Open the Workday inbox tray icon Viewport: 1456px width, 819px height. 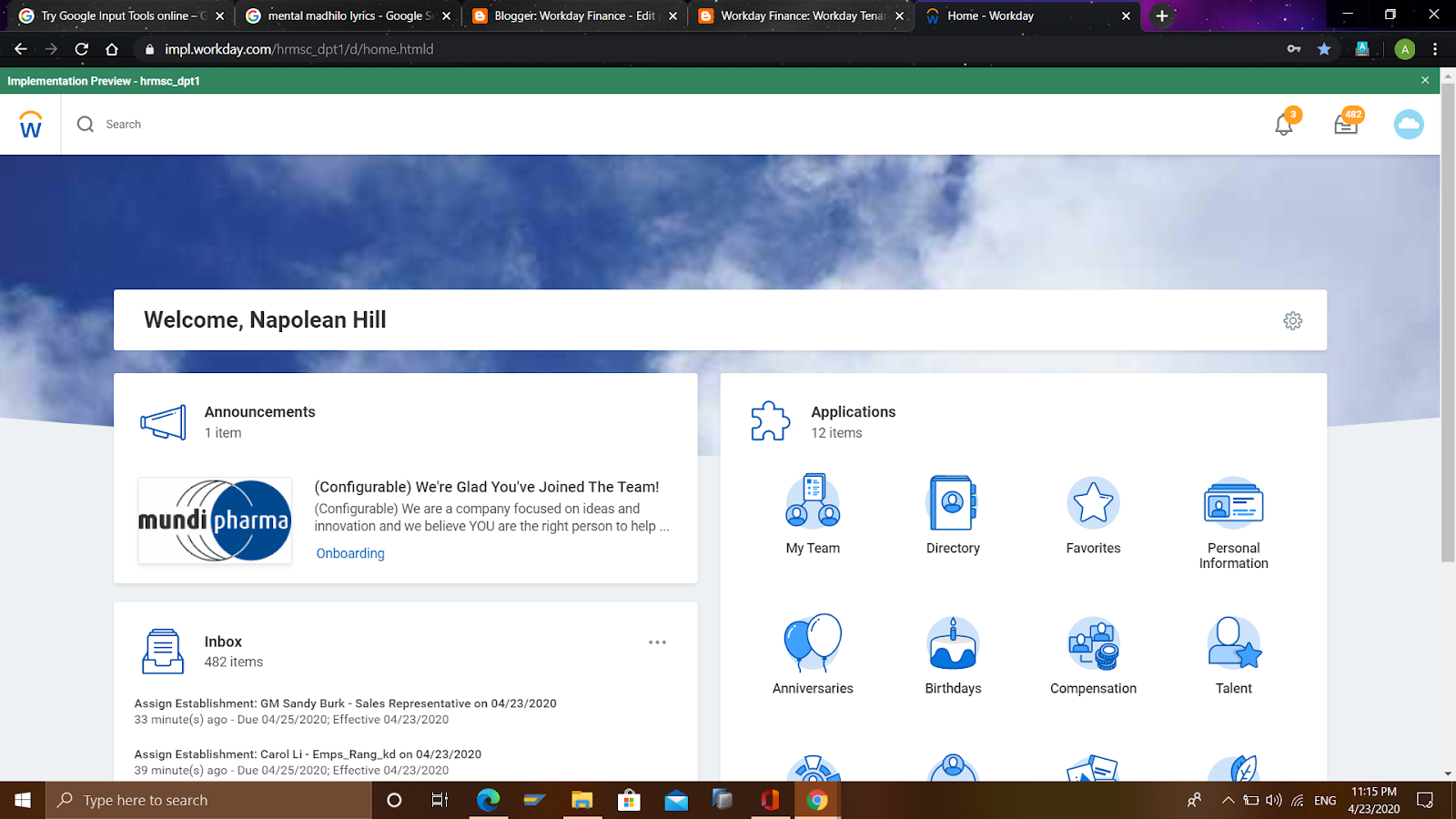click(x=1346, y=124)
